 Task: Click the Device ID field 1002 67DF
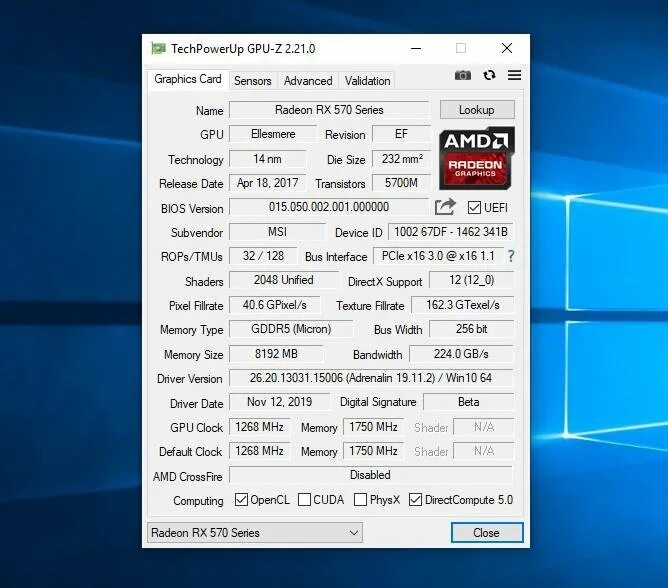(x=451, y=232)
